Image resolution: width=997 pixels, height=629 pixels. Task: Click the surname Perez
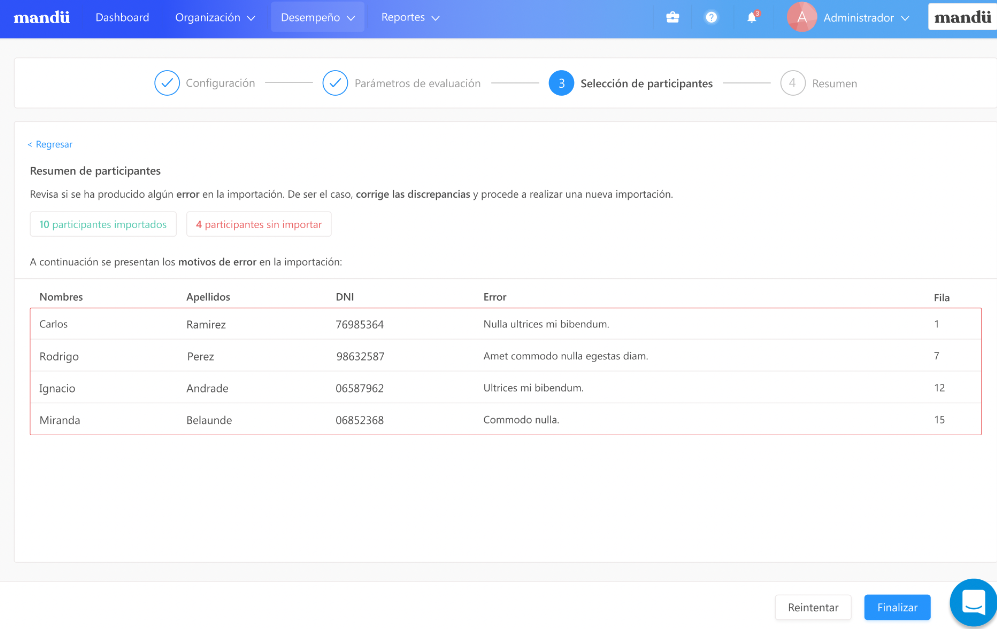200,356
